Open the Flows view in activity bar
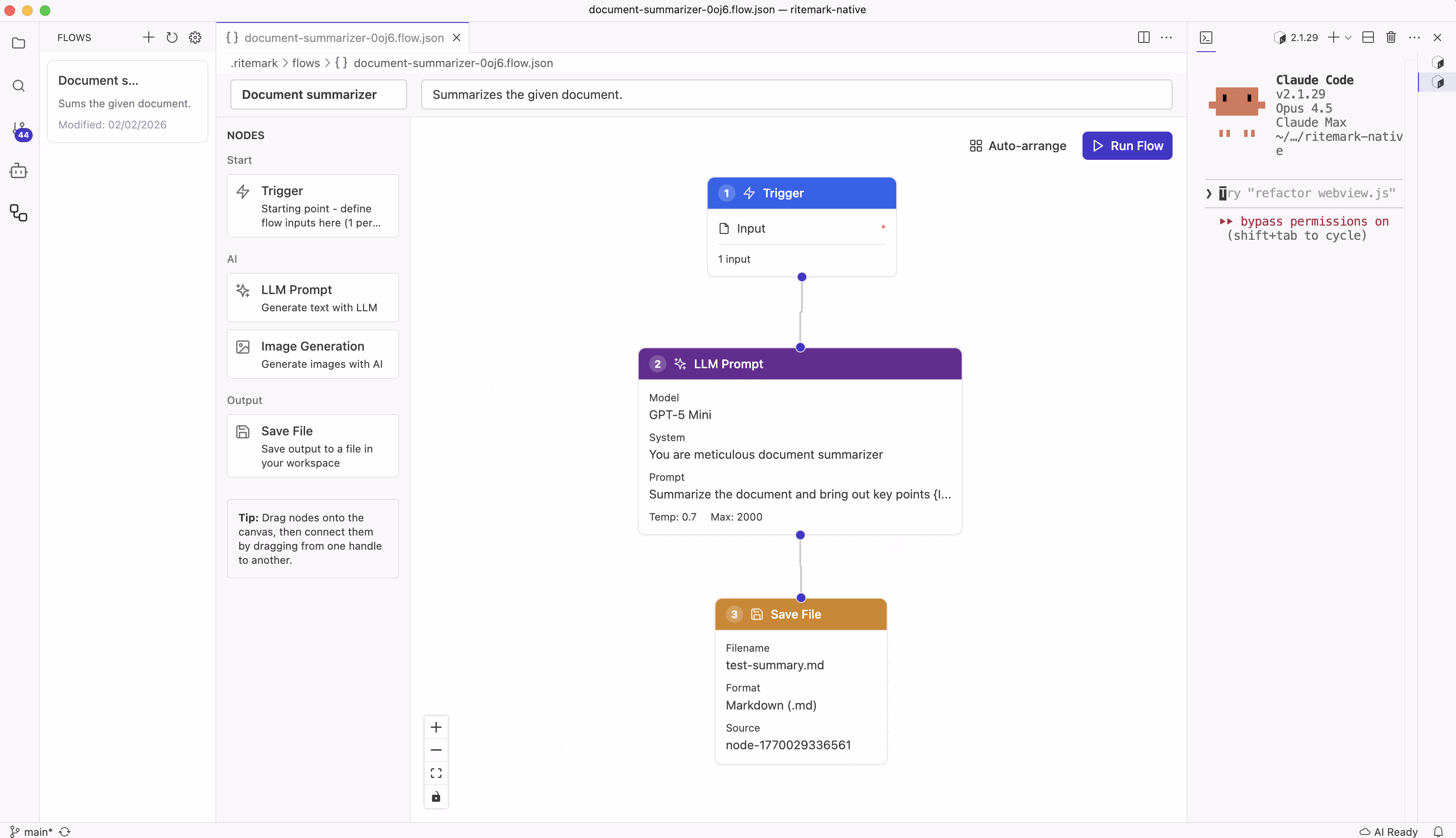The height and width of the screenshot is (838, 1456). tap(19, 214)
